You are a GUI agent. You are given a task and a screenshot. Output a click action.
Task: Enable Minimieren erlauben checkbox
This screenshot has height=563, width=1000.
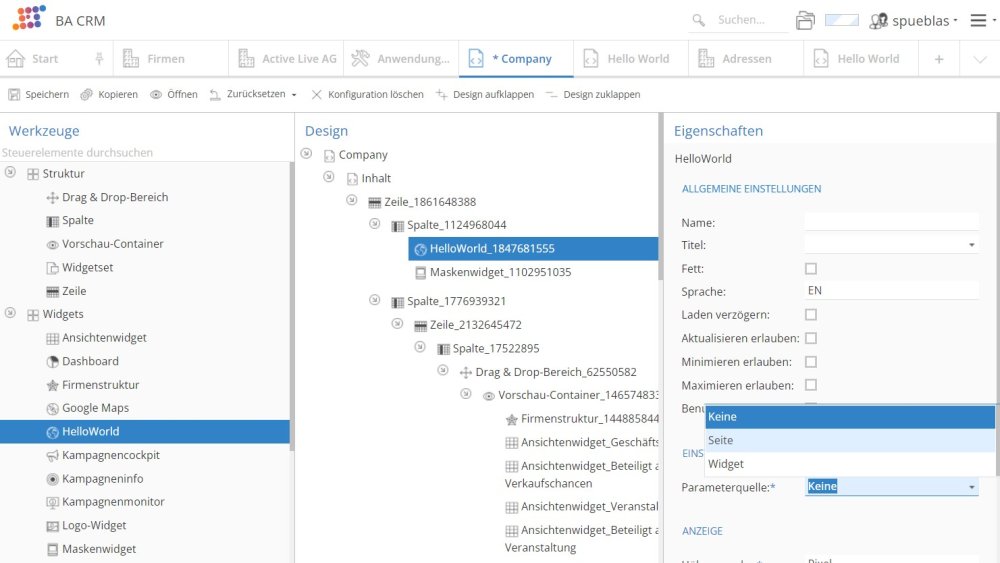coord(811,362)
